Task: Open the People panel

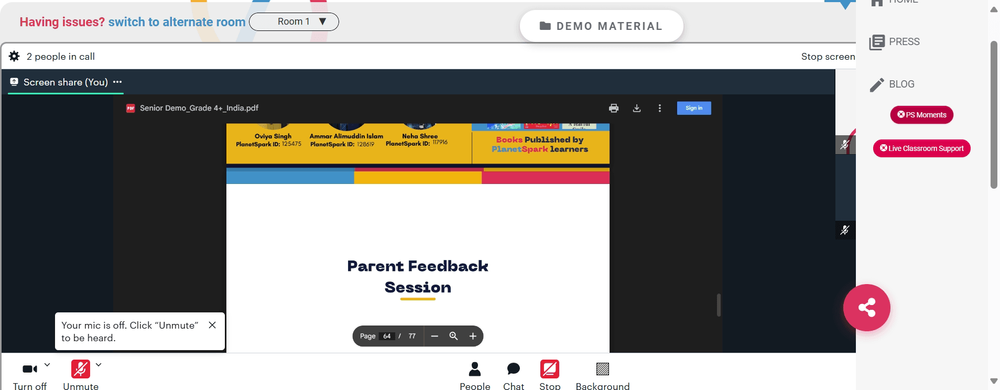Action: [475, 376]
